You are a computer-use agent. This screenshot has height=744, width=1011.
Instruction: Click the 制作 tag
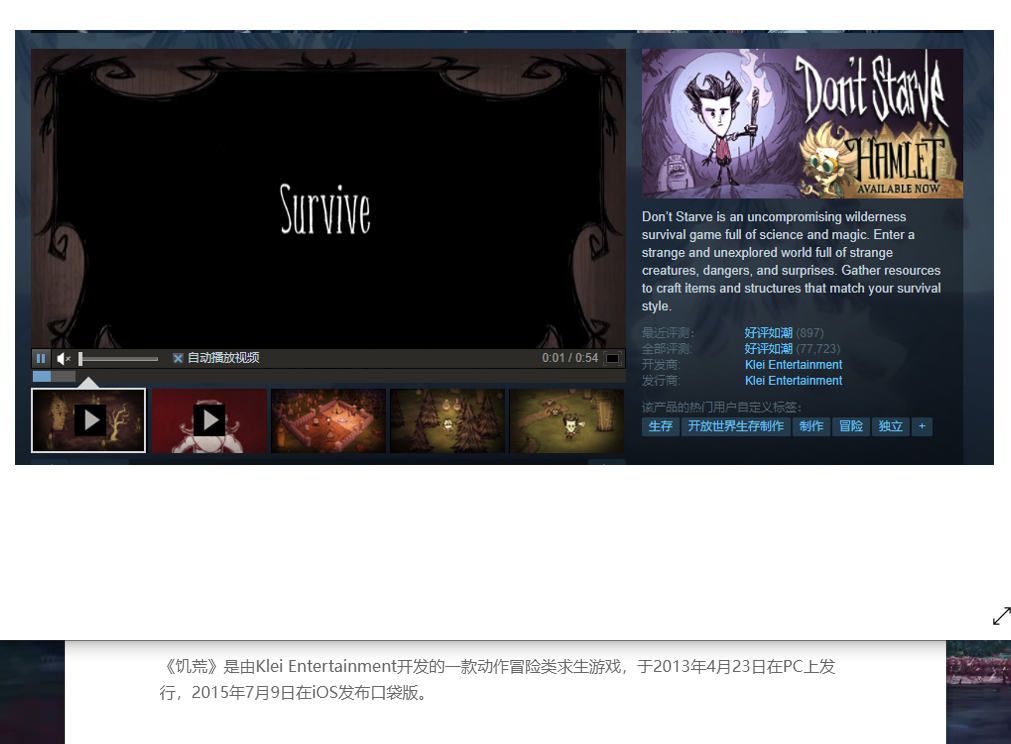[x=811, y=426]
